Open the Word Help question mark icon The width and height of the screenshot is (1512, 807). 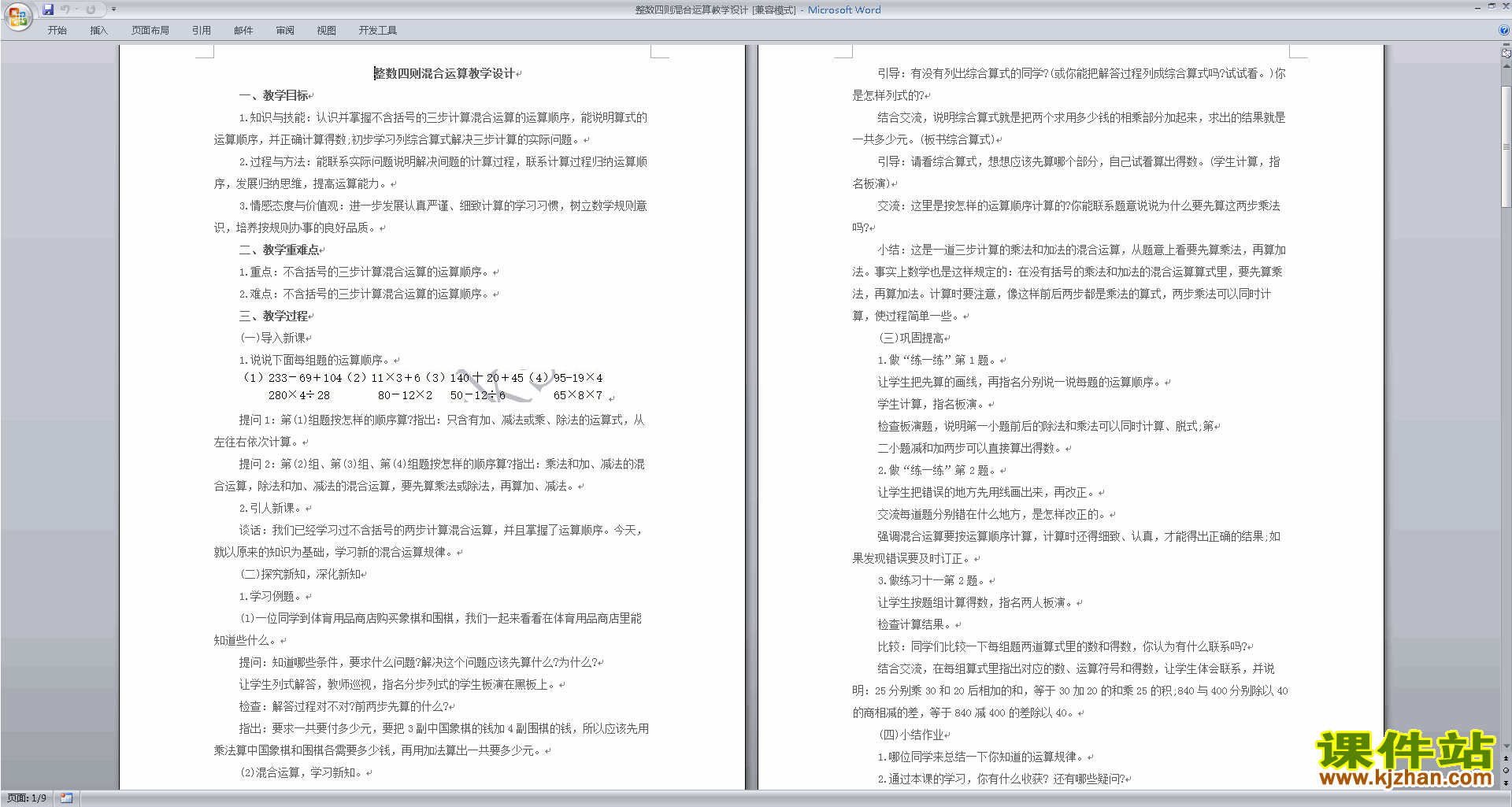coord(1504,30)
